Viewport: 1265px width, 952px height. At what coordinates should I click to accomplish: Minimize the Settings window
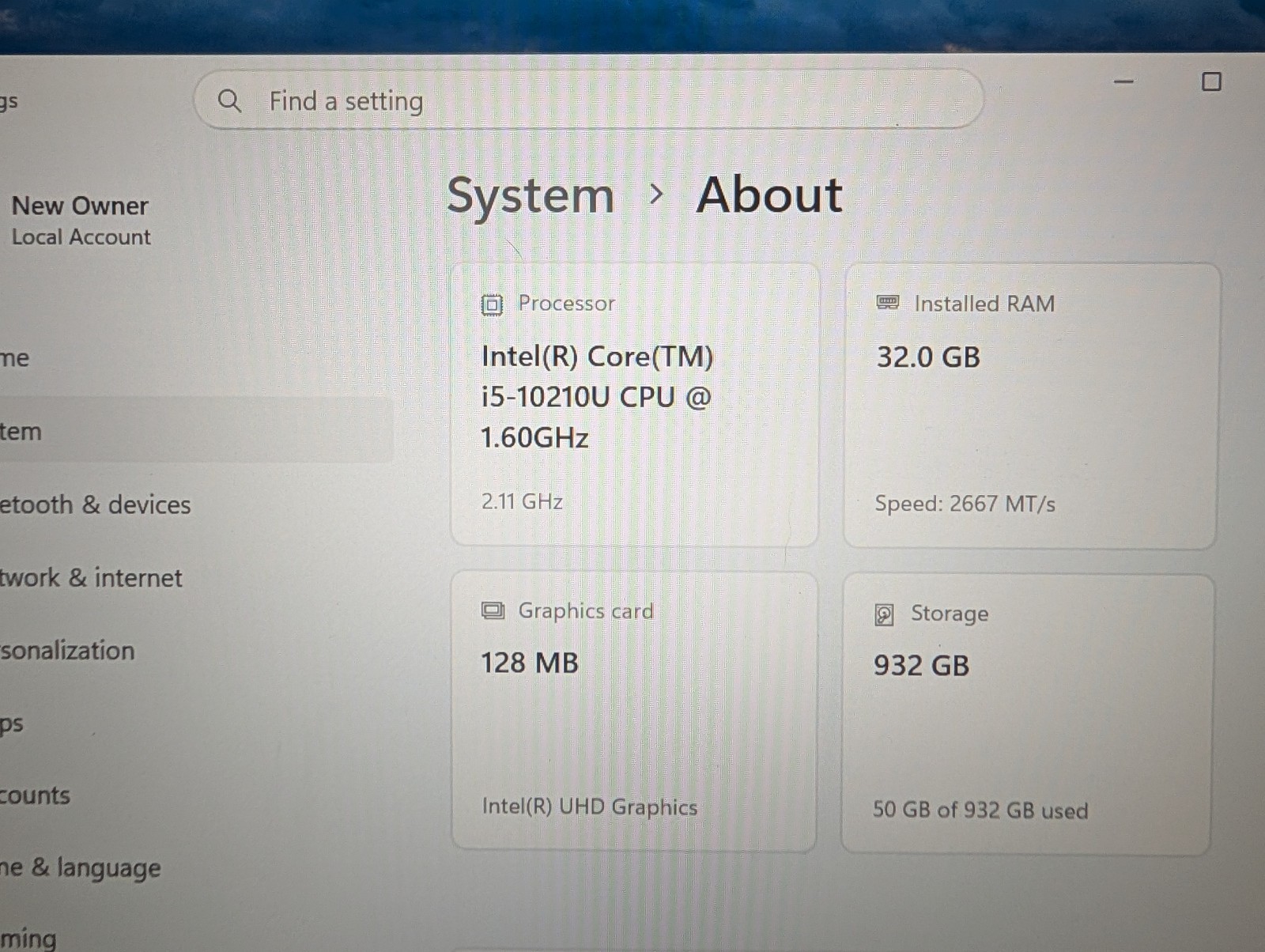(x=1123, y=81)
